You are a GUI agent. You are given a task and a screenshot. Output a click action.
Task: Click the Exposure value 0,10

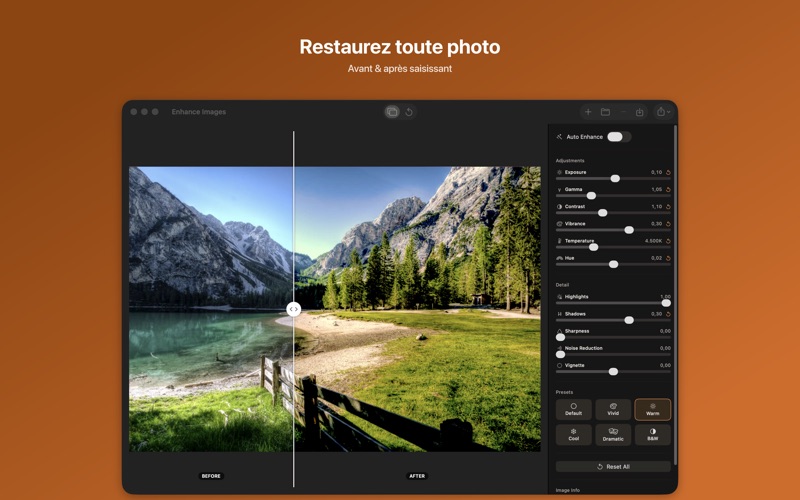(x=656, y=172)
